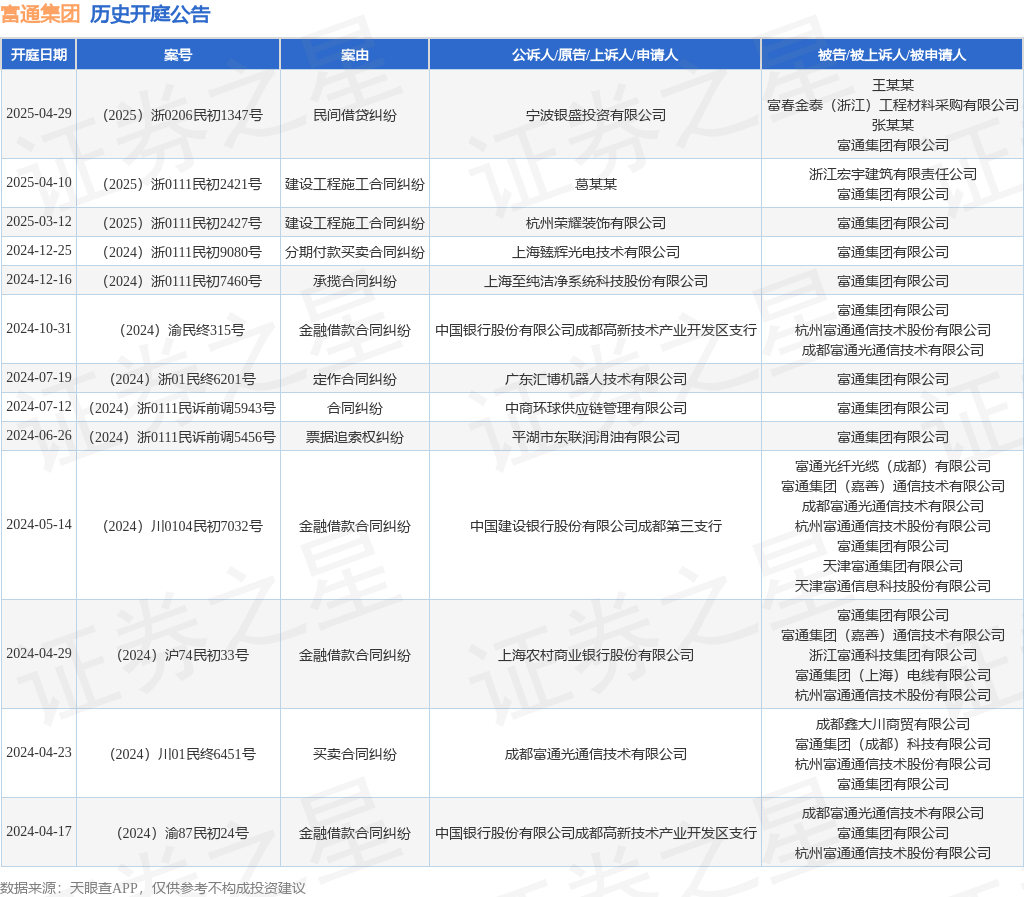1024x897 pixels.
Task: Click the 富通集团 title text
Action: 40,14
